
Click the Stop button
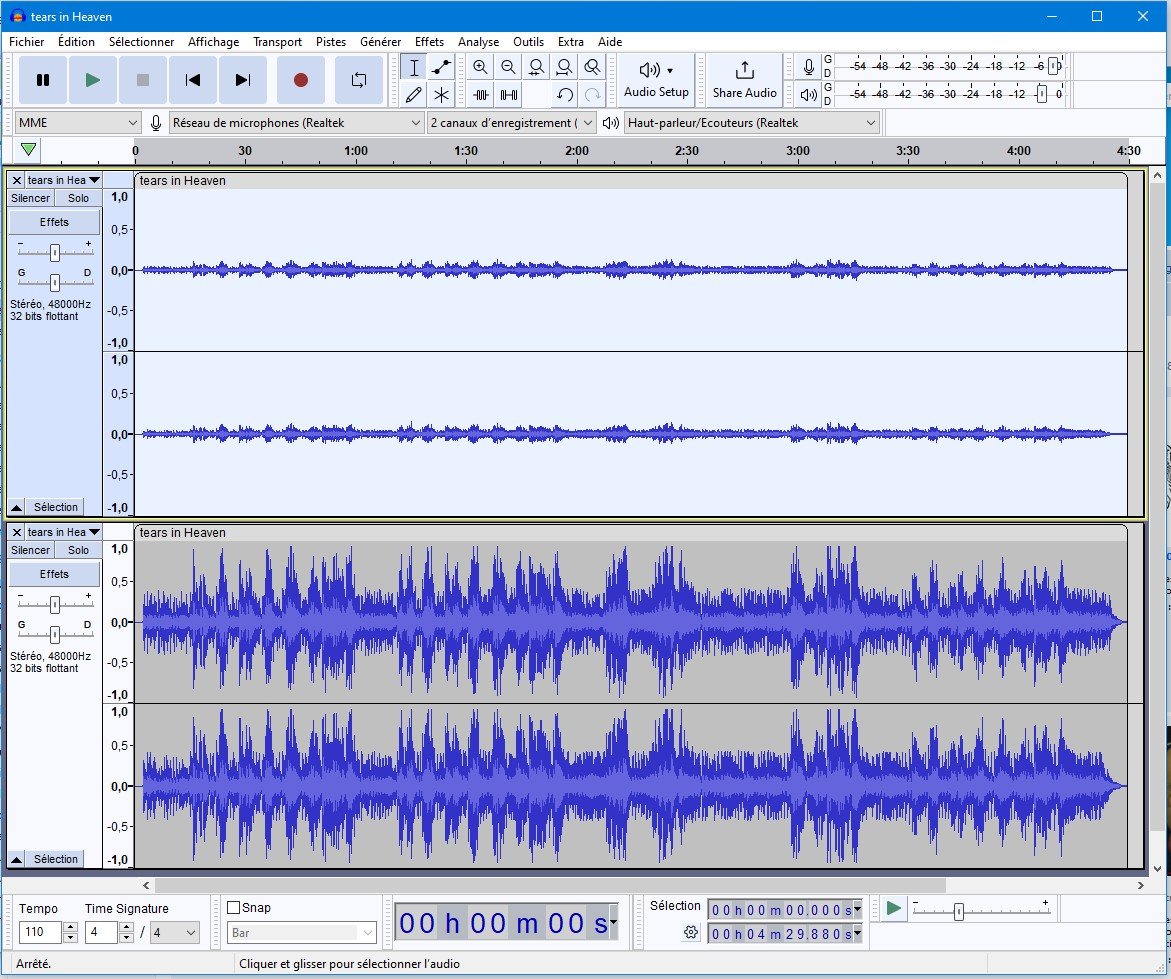click(143, 80)
